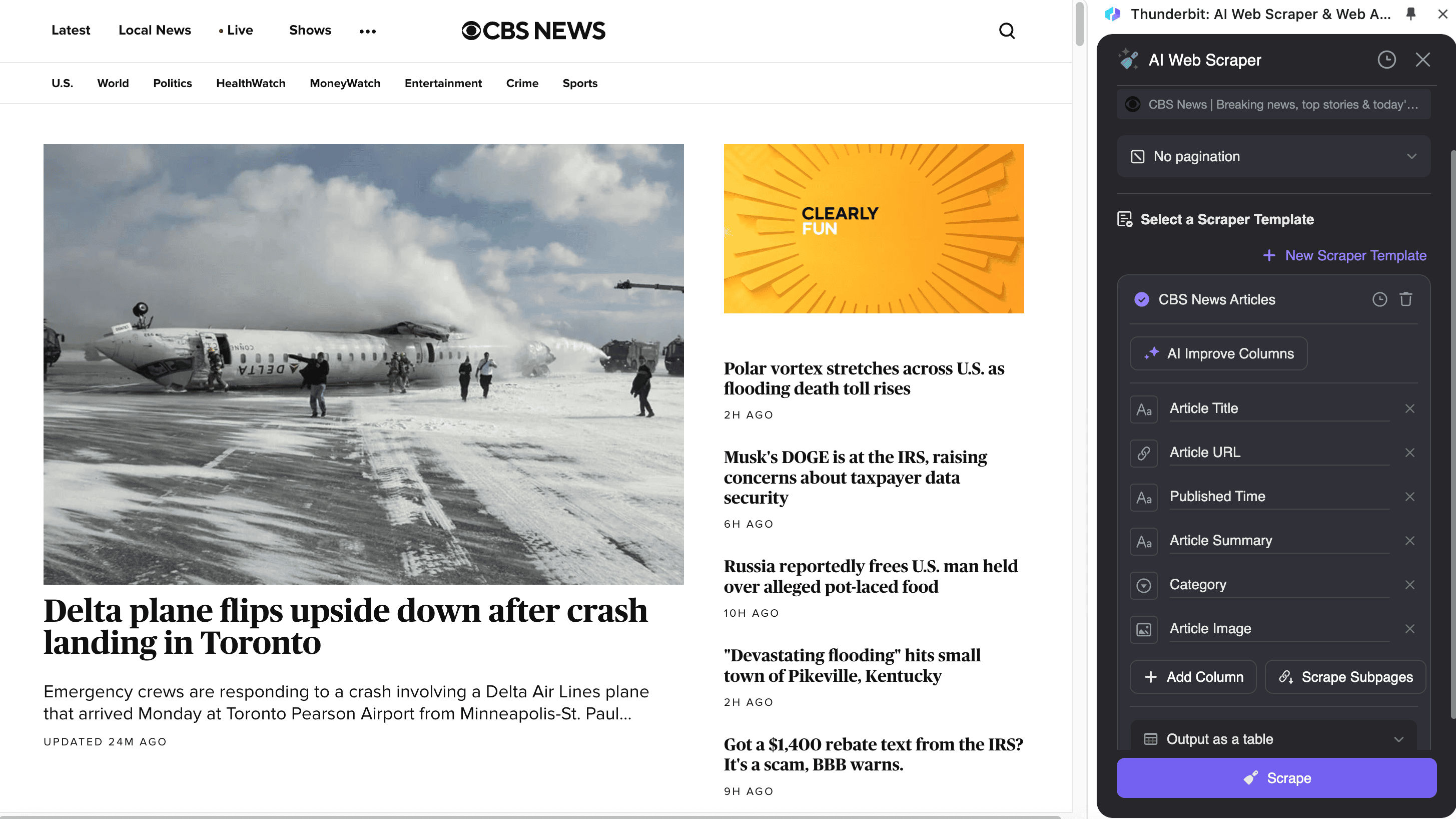The height and width of the screenshot is (819, 1456).
Task: Start scraping with the Scrape button
Action: 1276,778
